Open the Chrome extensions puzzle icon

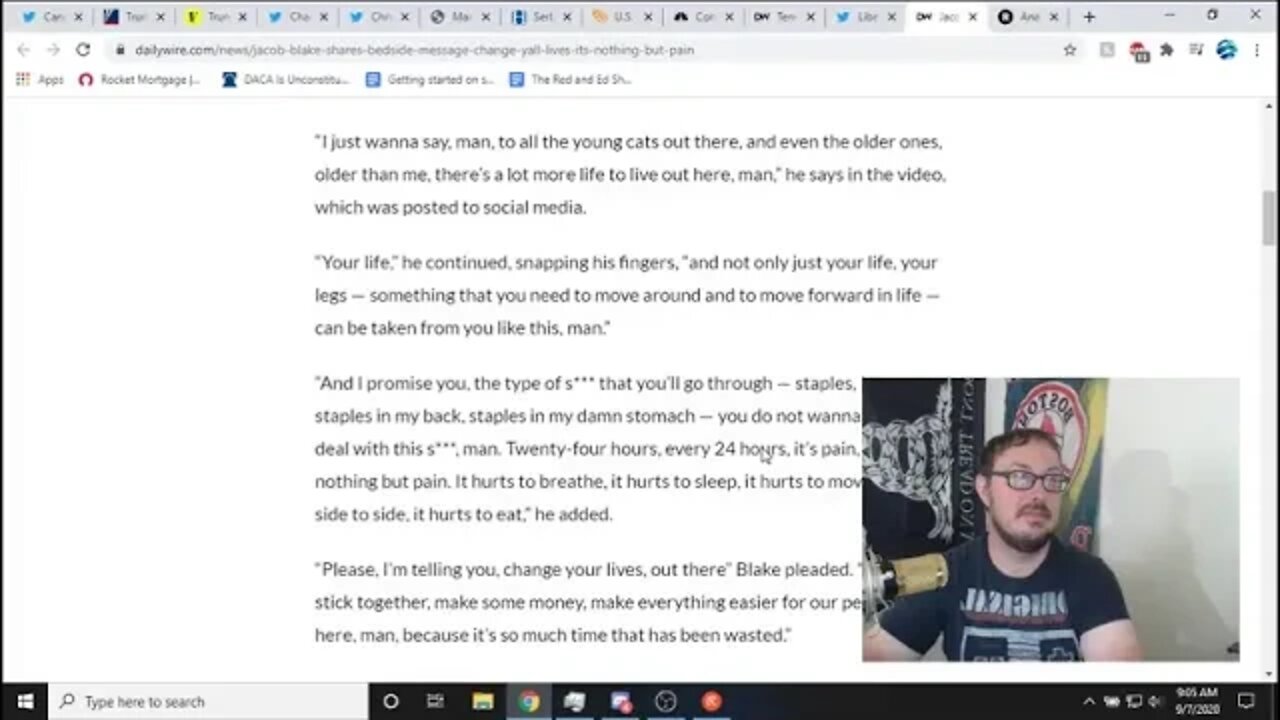point(1166,50)
